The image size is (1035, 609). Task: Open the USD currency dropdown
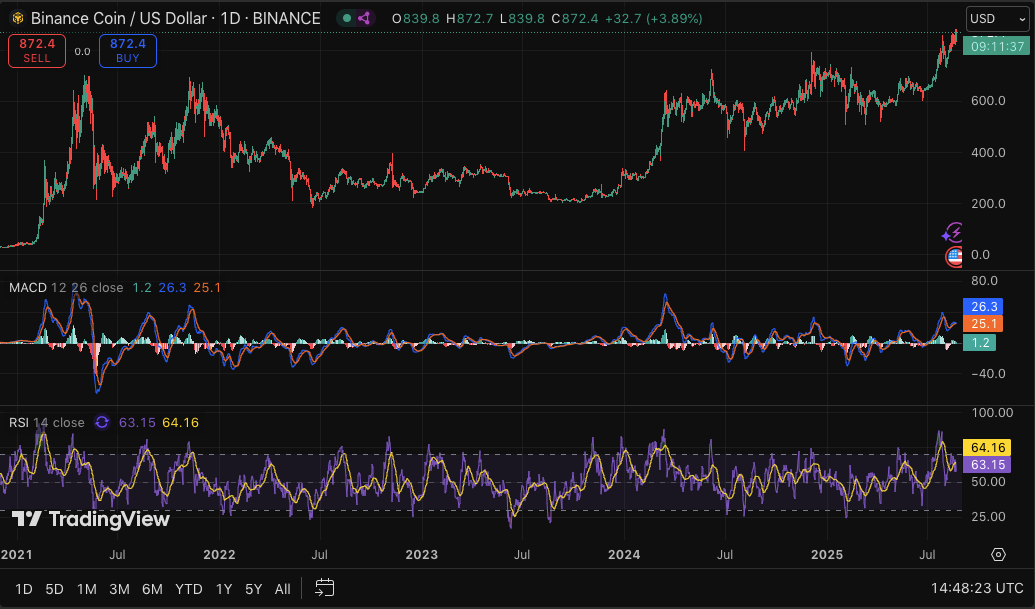click(995, 18)
